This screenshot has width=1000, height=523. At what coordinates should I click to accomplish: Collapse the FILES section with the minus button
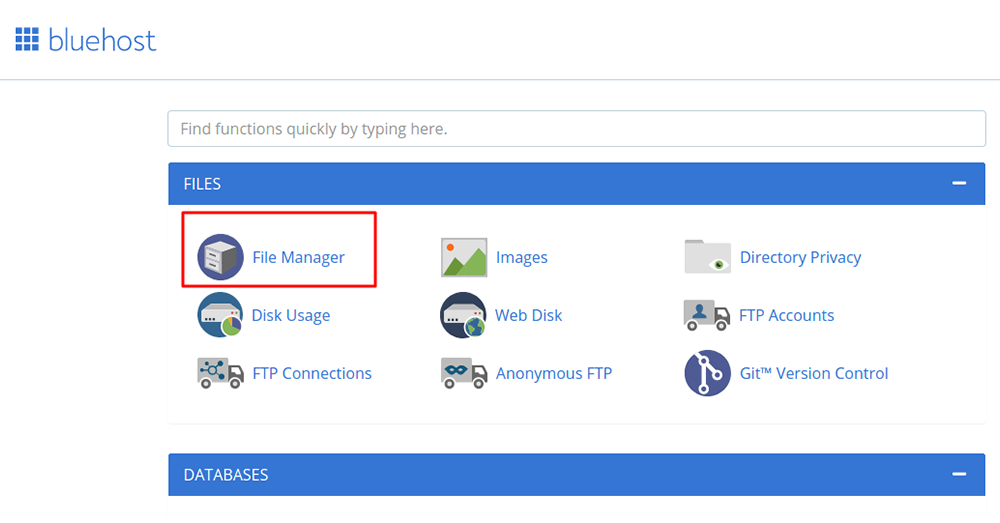tap(959, 184)
